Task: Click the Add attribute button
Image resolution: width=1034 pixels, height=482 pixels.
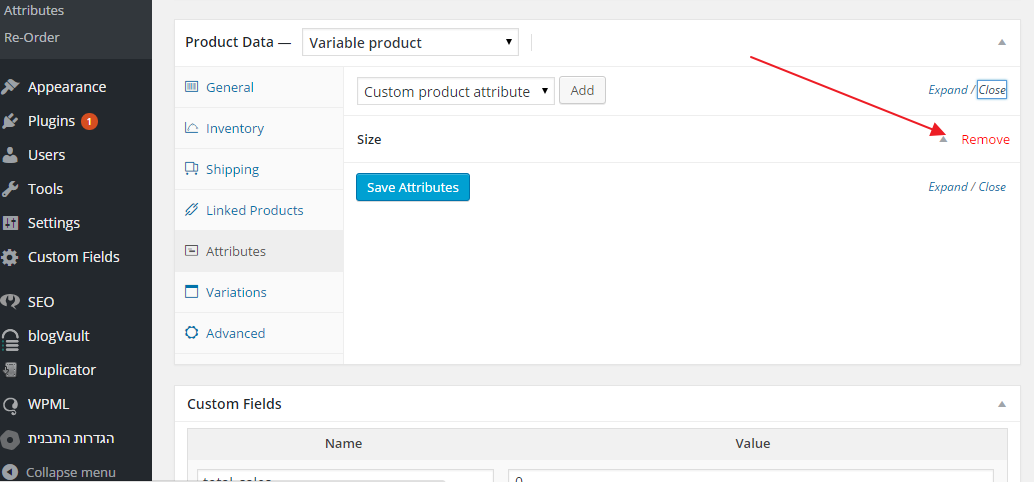Action: click(x=582, y=90)
